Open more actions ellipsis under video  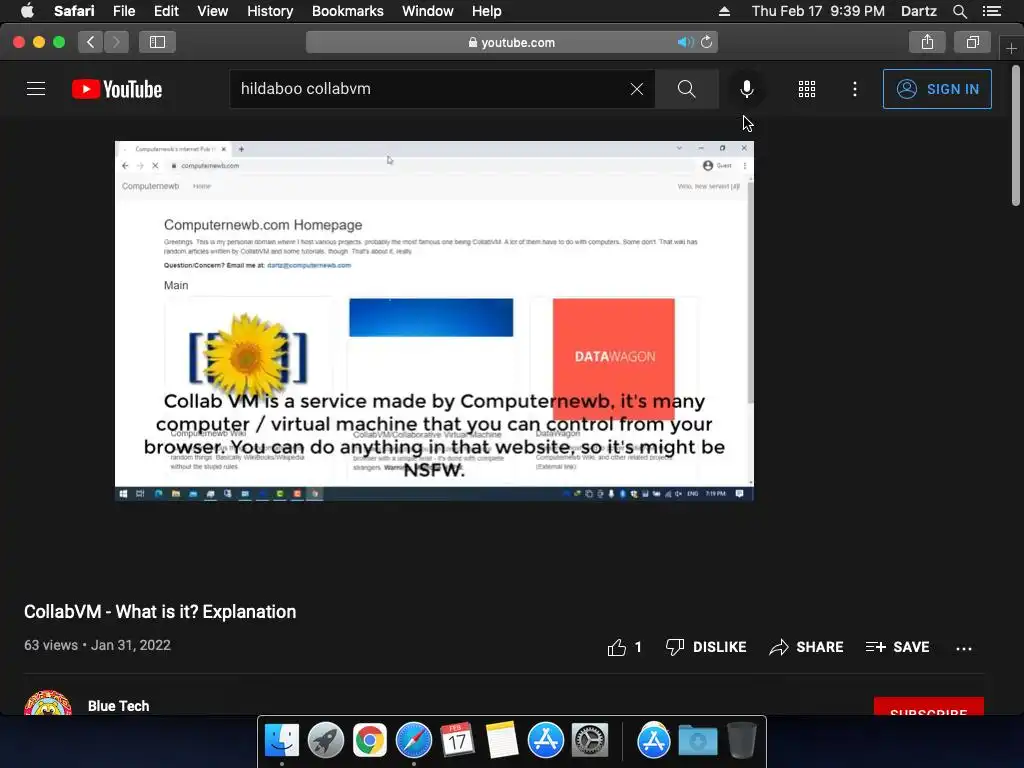[x=964, y=648]
